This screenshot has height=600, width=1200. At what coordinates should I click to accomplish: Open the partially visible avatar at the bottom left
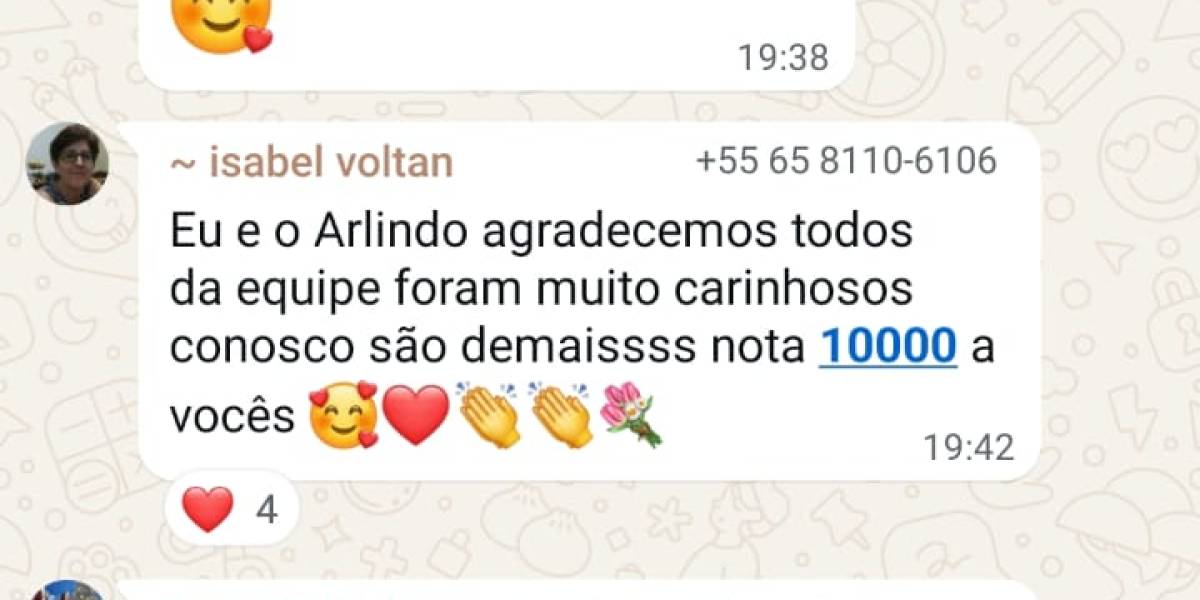(x=67, y=590)
